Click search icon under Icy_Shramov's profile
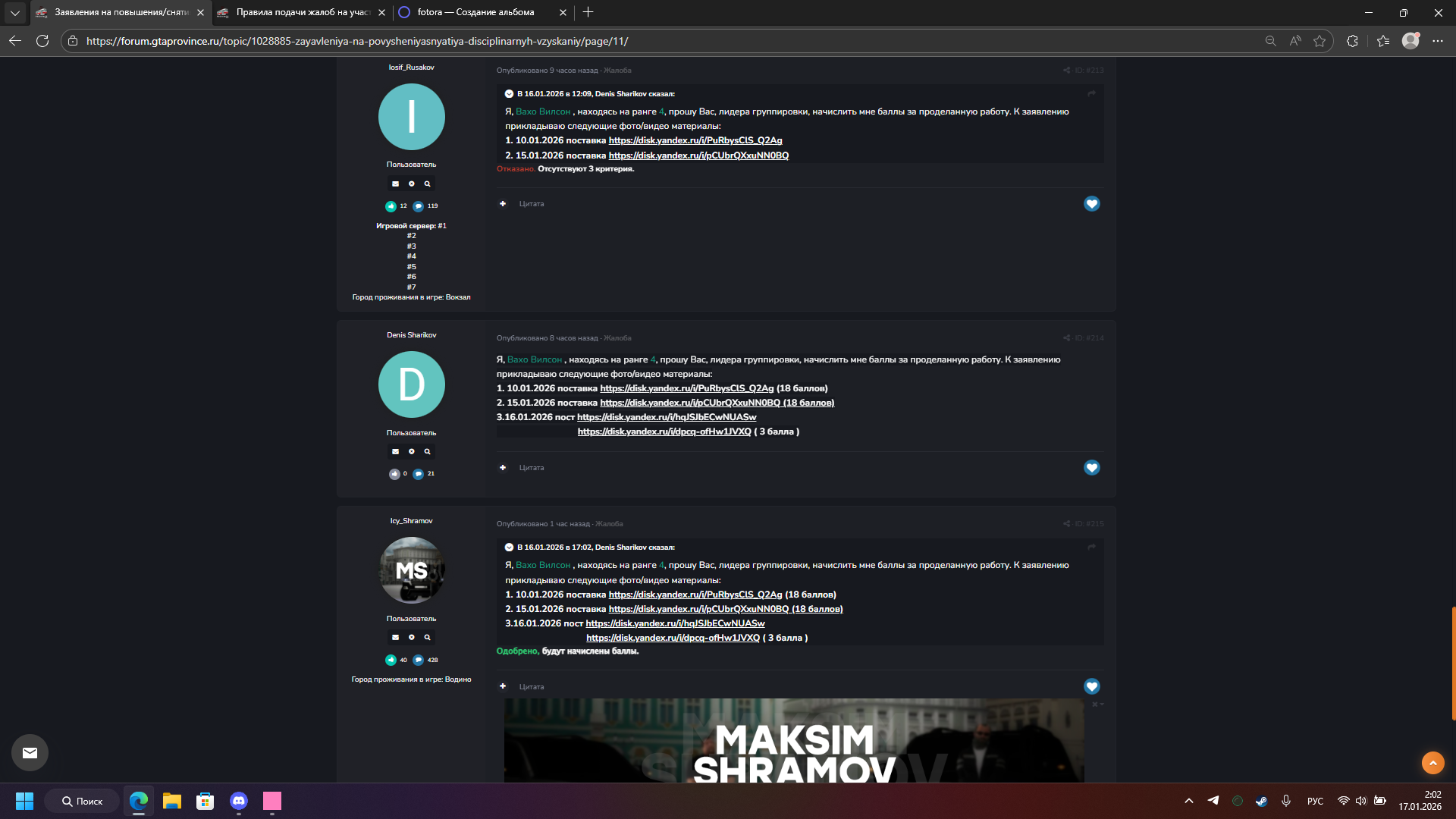Screen dimensions: 1456x819 [427, 638]
